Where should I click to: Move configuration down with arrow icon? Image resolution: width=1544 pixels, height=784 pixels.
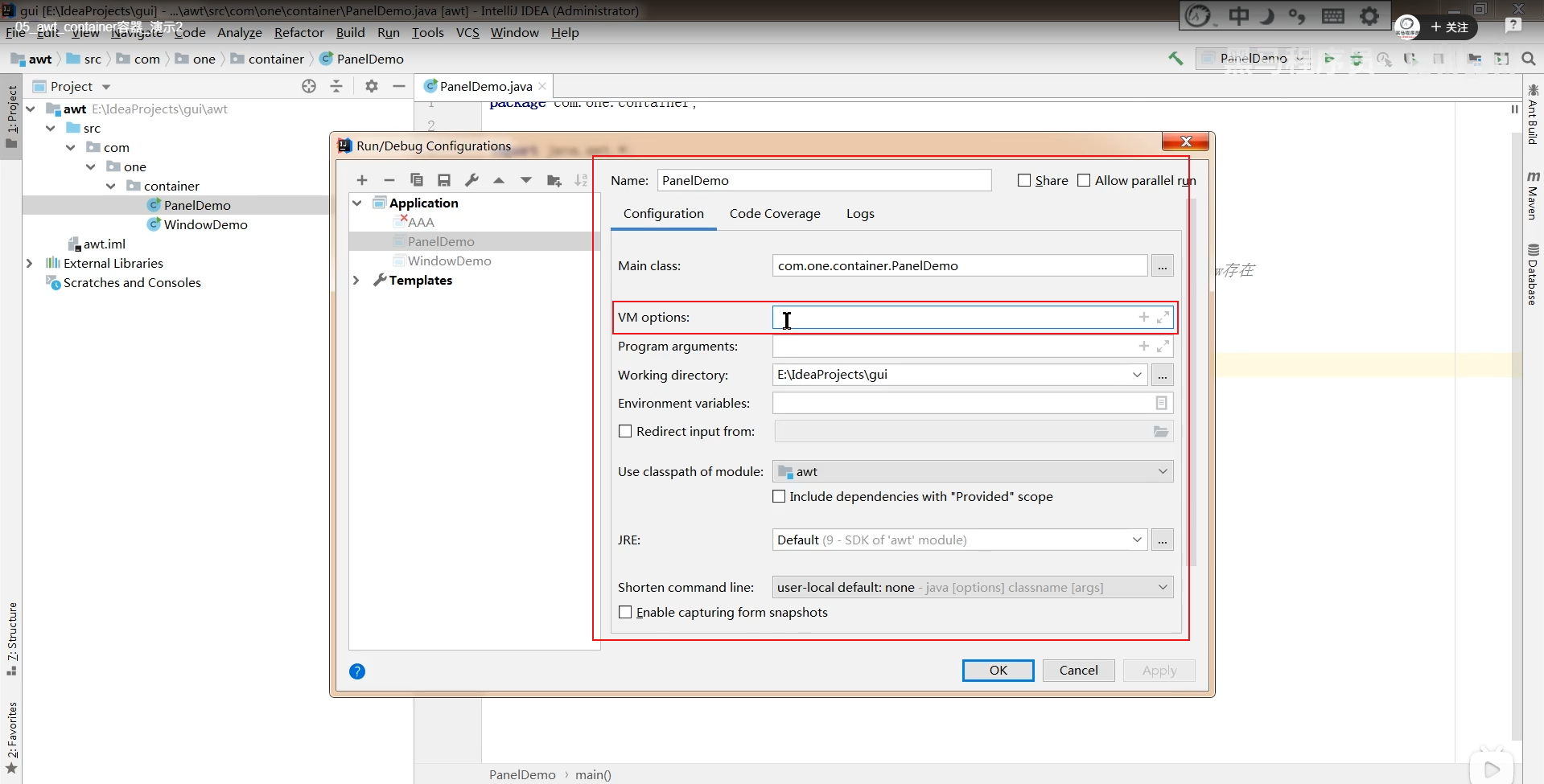(526, 180)
